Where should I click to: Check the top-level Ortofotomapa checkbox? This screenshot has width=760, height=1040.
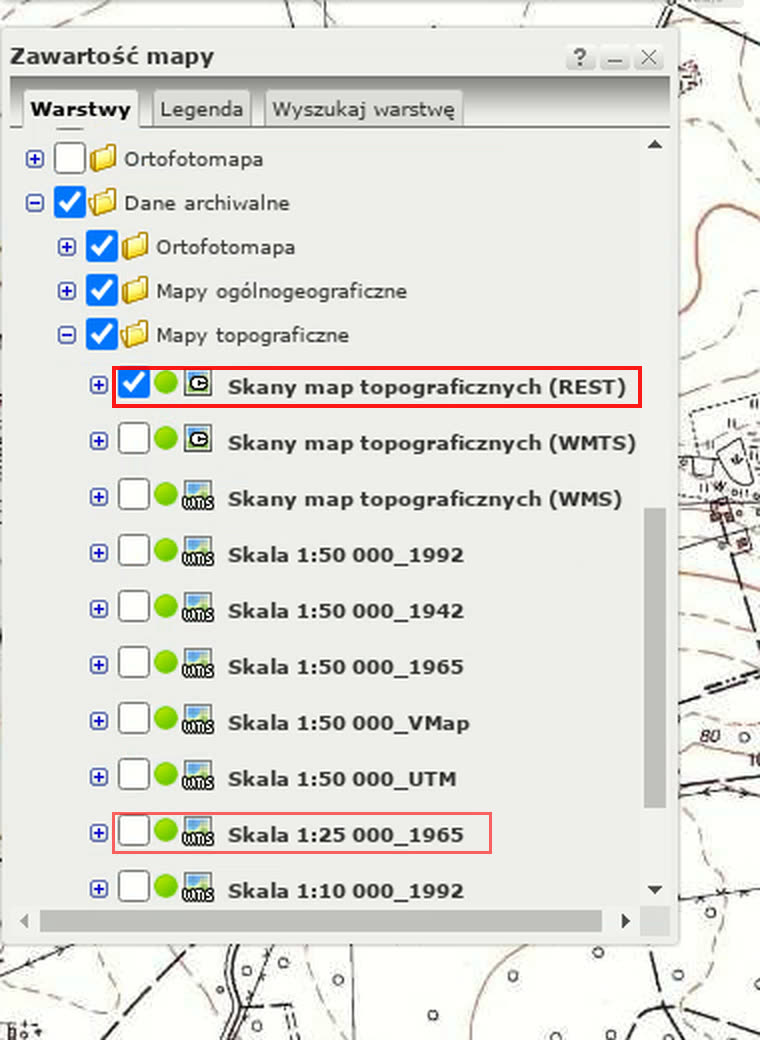click(69, 158)
